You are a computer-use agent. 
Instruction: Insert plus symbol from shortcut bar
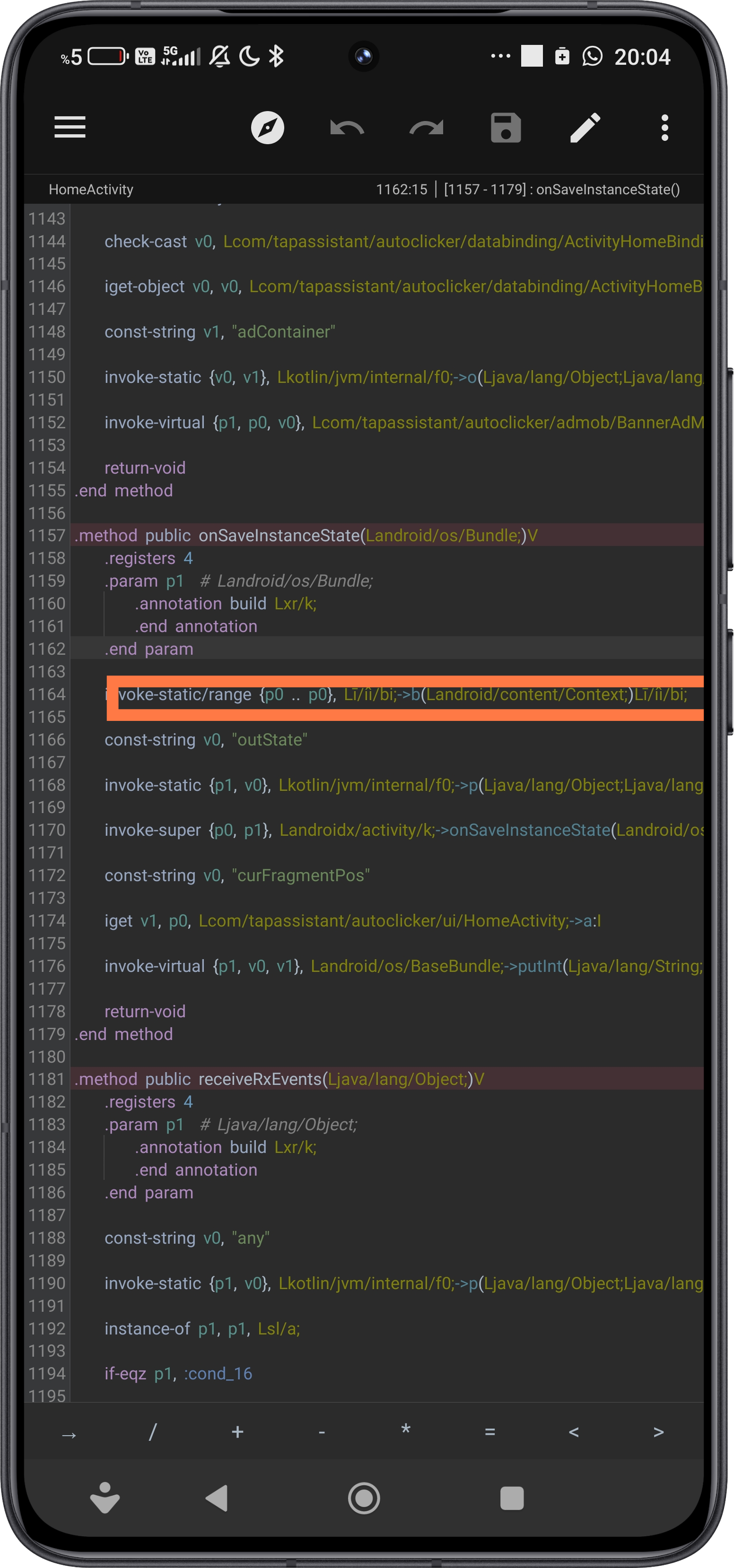pyautogui.click(x=237, y=1432)
